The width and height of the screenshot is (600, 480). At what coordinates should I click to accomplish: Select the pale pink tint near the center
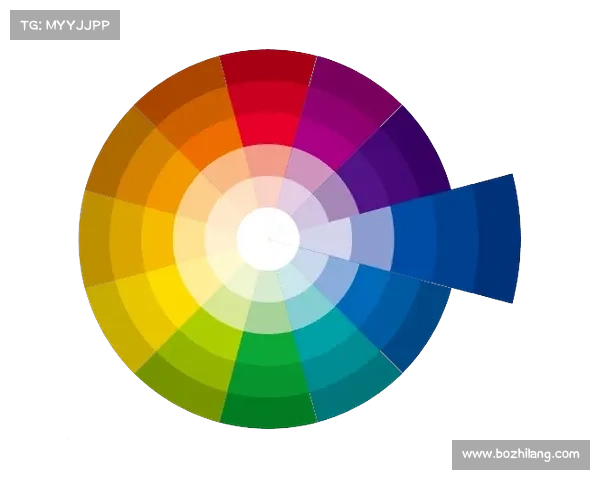266,190
